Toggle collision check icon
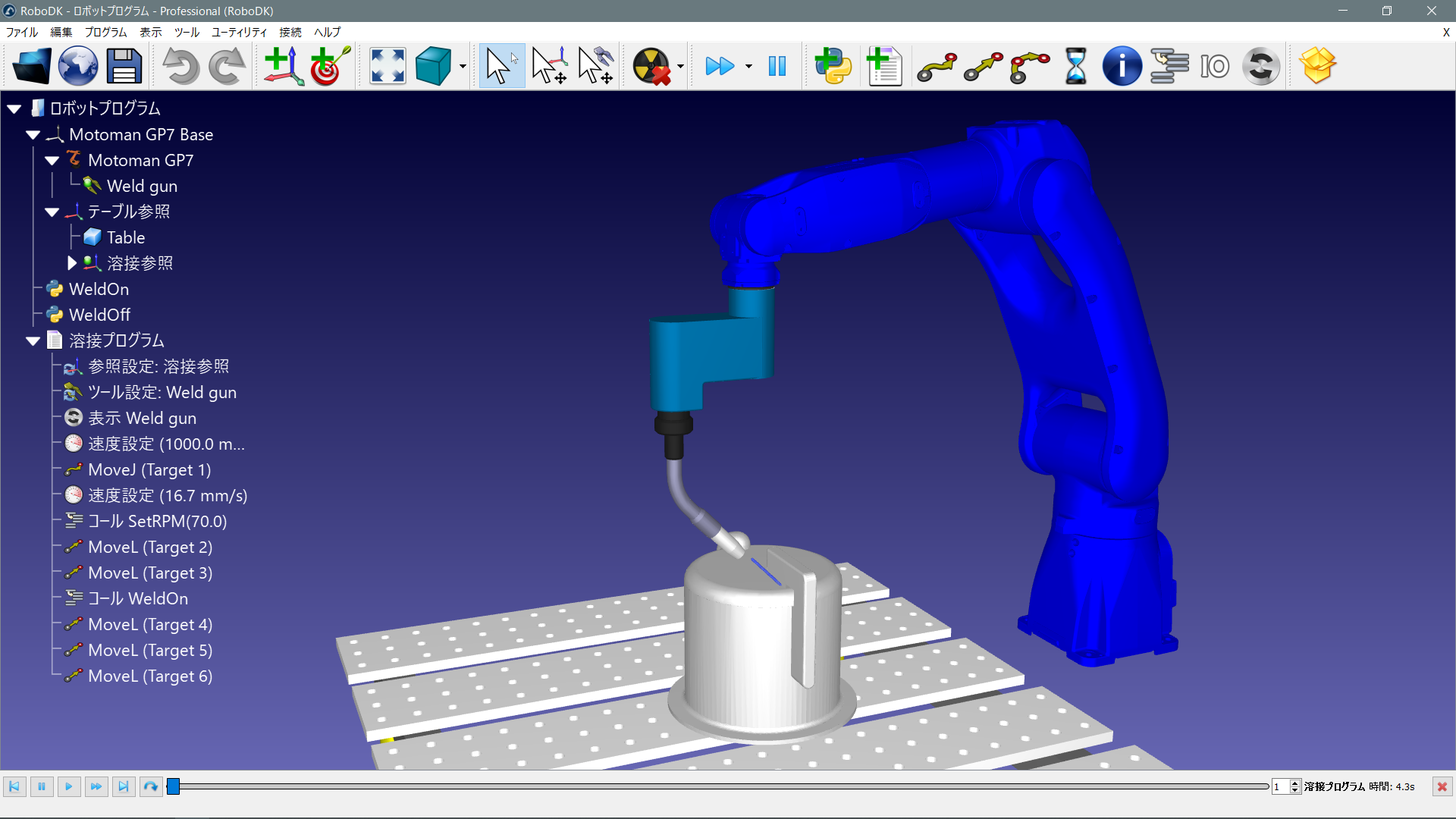This screenshot has width=1456, height=819. point(652,66)
